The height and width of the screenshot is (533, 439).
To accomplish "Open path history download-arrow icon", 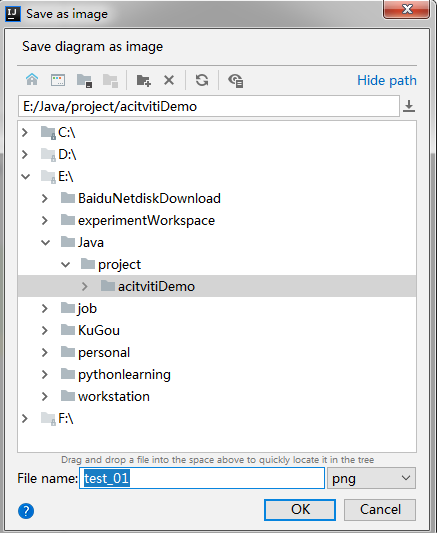I will click(409, 106).
